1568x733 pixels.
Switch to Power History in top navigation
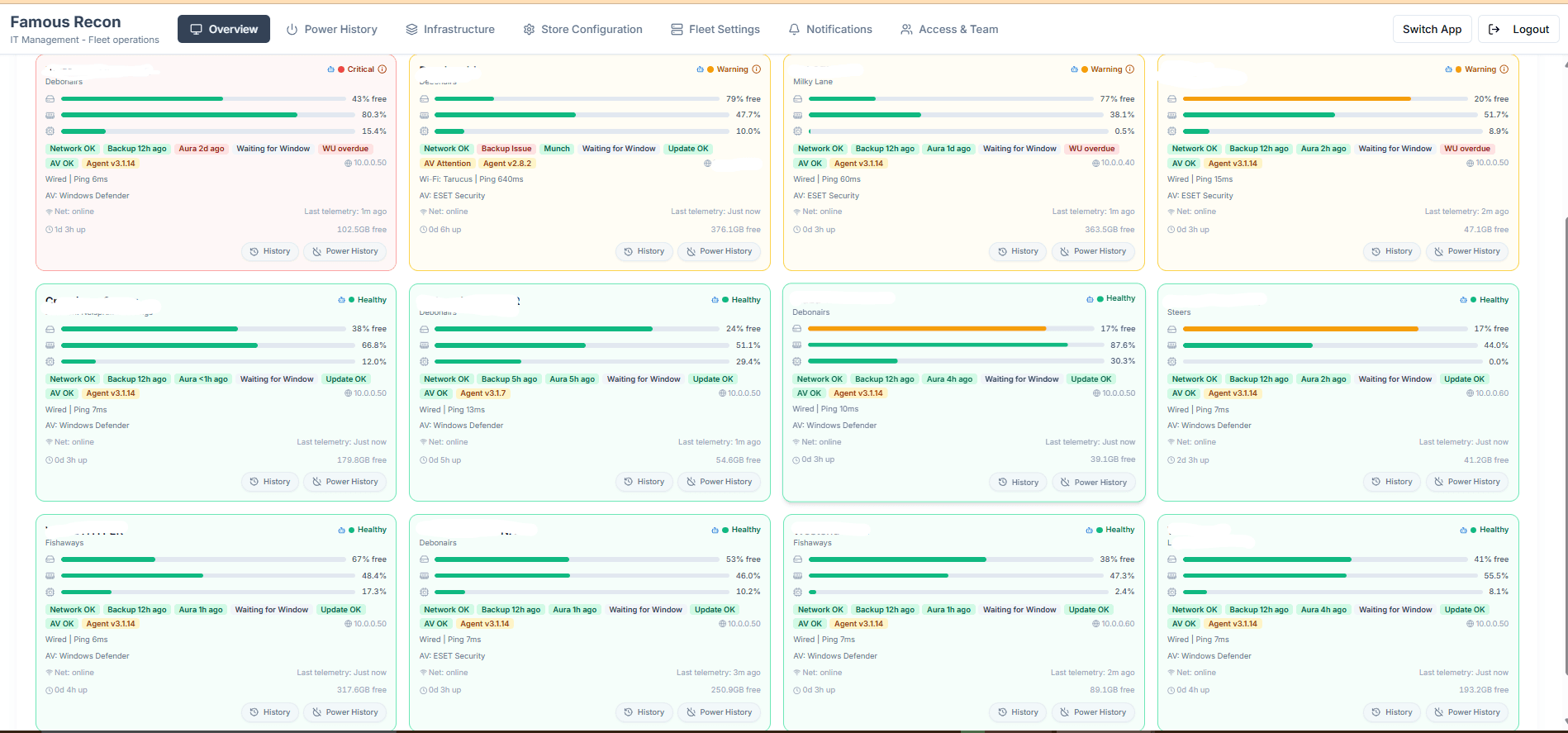coord(332,29)
